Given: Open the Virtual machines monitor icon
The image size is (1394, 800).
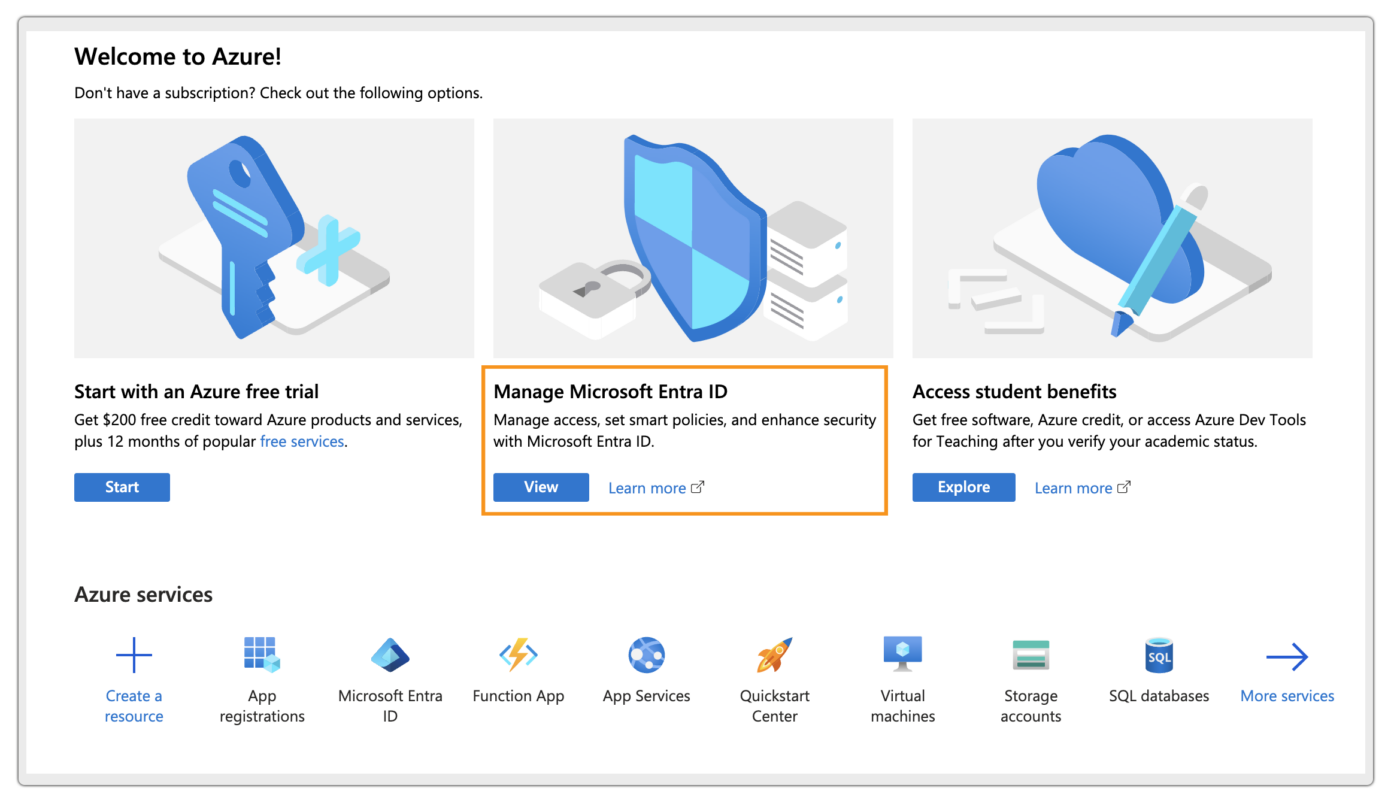Looking at the screenshot, I should 903,655.
